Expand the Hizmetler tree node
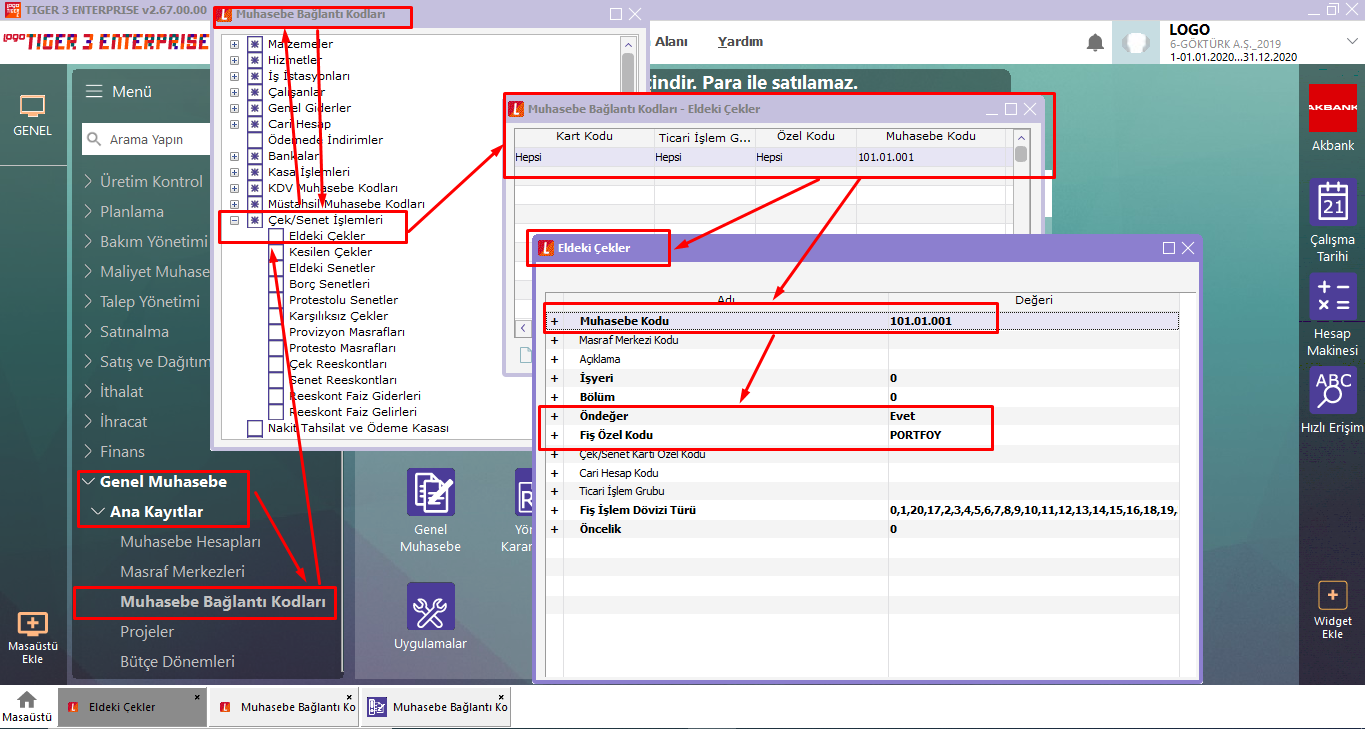 [x=235, y=60]
